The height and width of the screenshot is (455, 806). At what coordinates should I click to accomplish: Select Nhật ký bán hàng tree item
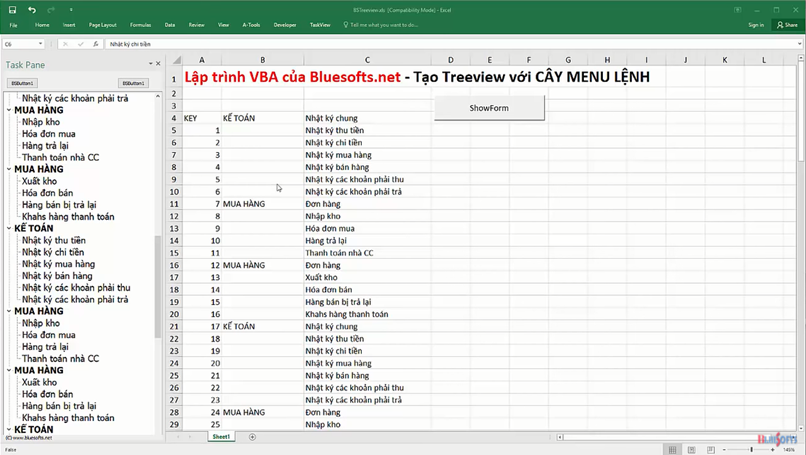[57, 276]
